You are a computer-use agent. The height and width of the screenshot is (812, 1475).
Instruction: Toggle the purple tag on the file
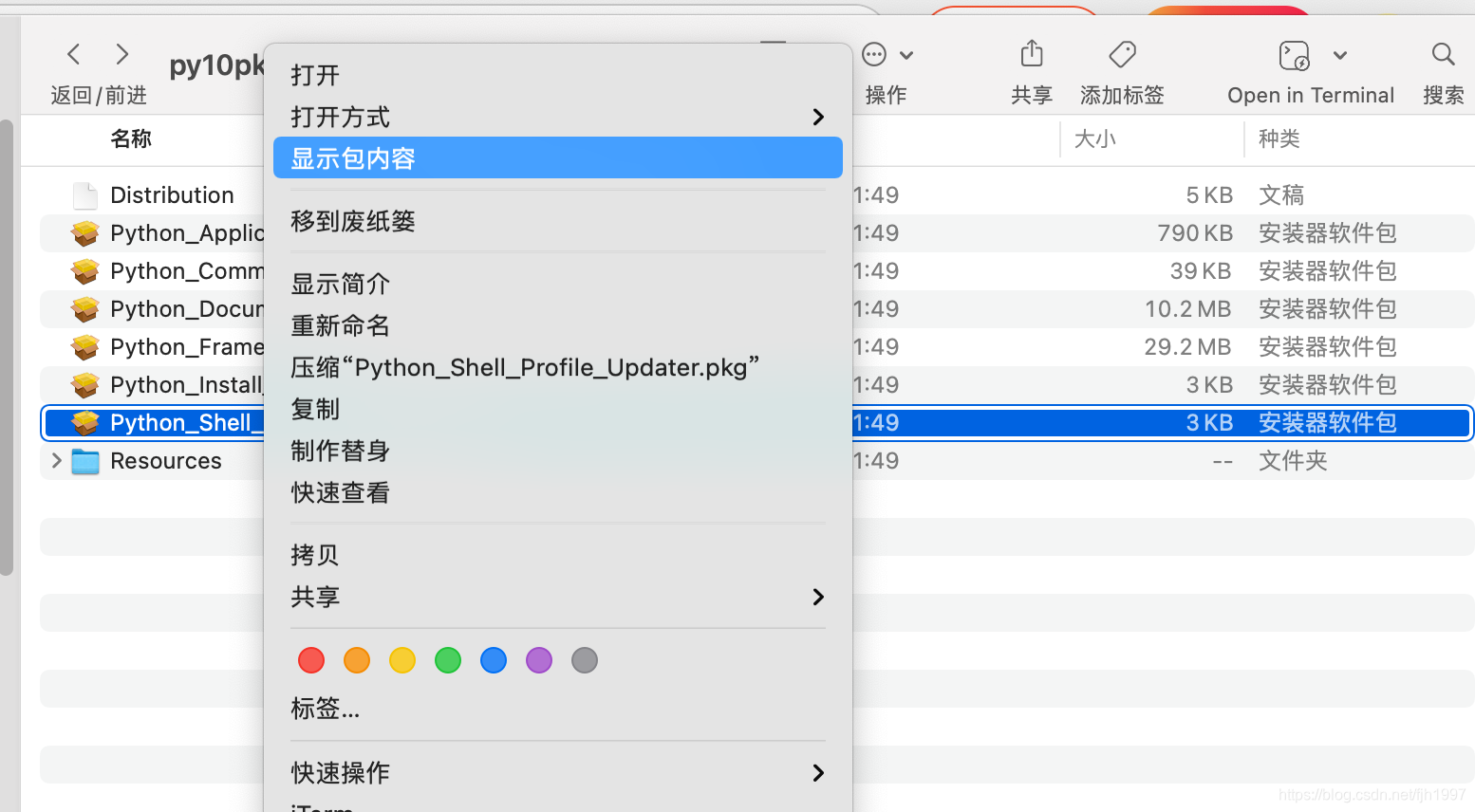click(539, 660)
